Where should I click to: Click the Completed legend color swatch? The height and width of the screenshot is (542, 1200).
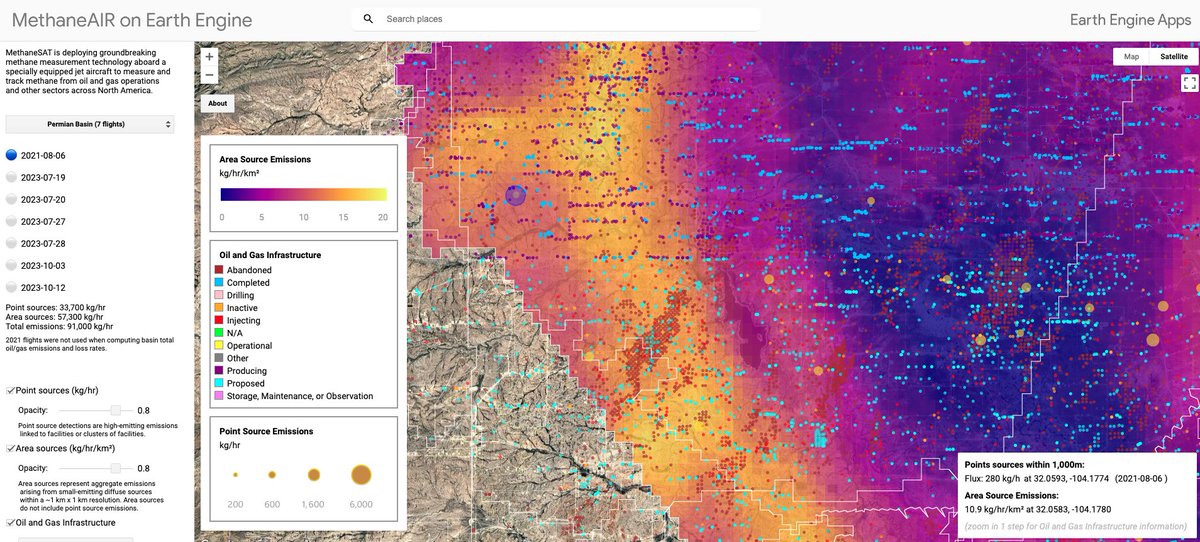pyautogui.click(x=219, y=283)
